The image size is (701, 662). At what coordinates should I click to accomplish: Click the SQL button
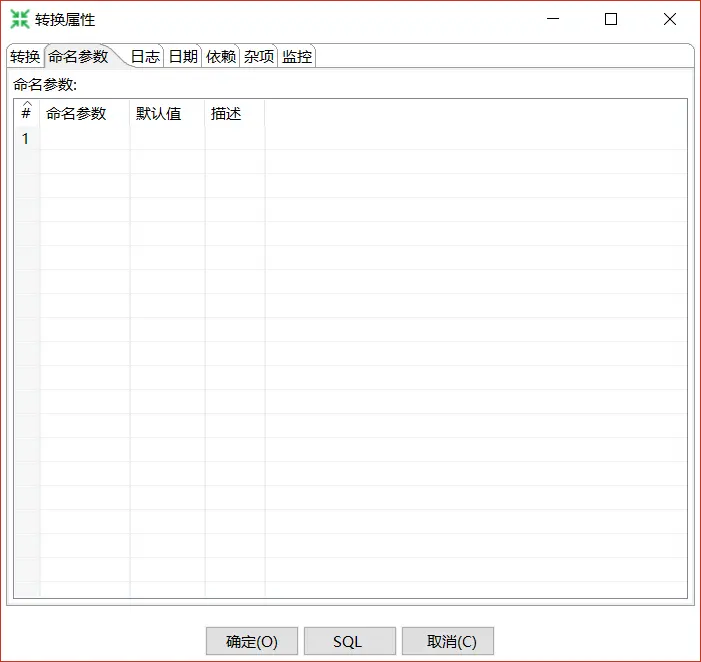(x=350, y=641)
